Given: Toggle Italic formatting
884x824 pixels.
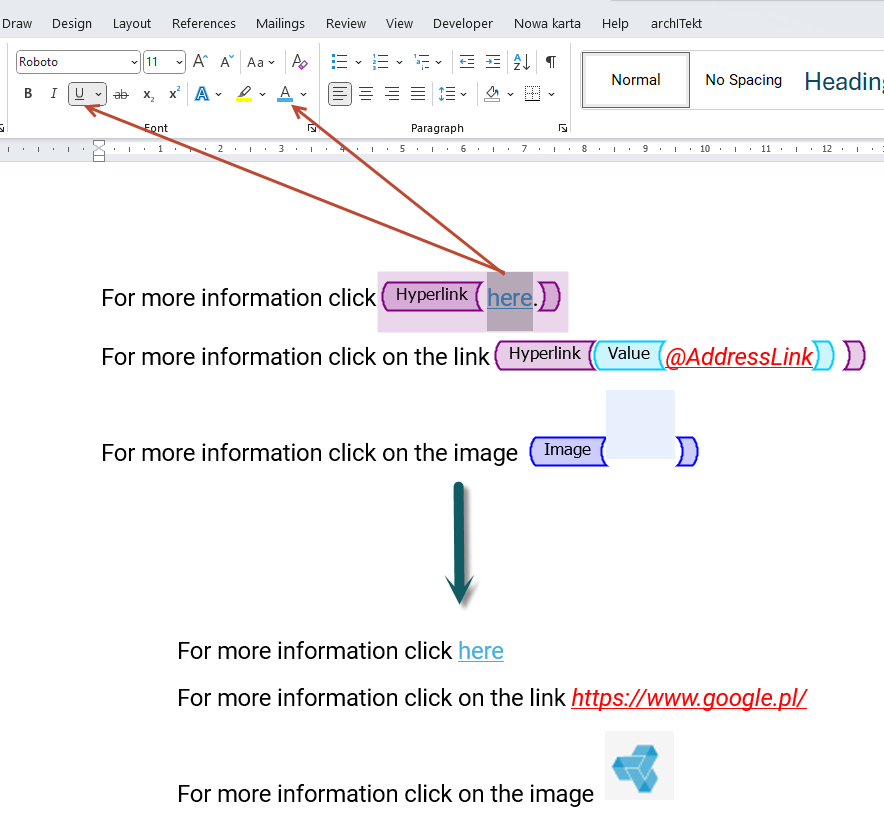Looking at the screenshot, I should pos(54,94).
